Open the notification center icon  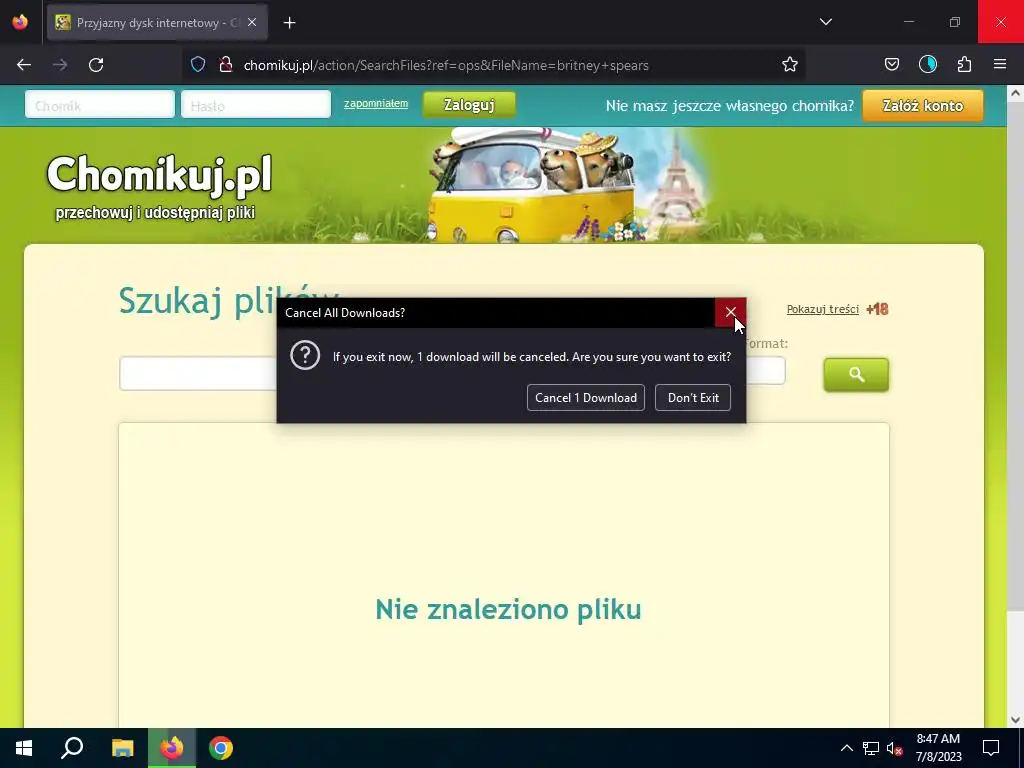click(x=991, y=748)
